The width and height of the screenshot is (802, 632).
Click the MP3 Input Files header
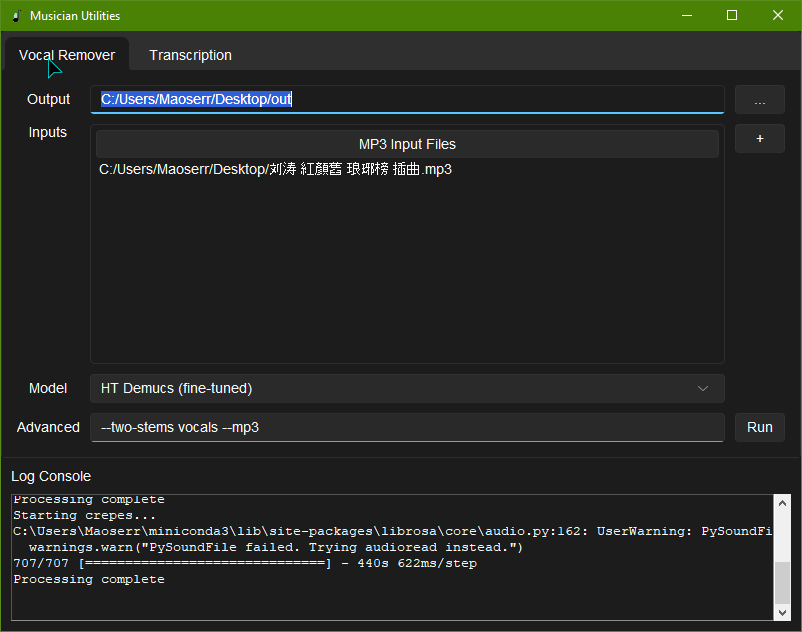click(x=407, y=144)
